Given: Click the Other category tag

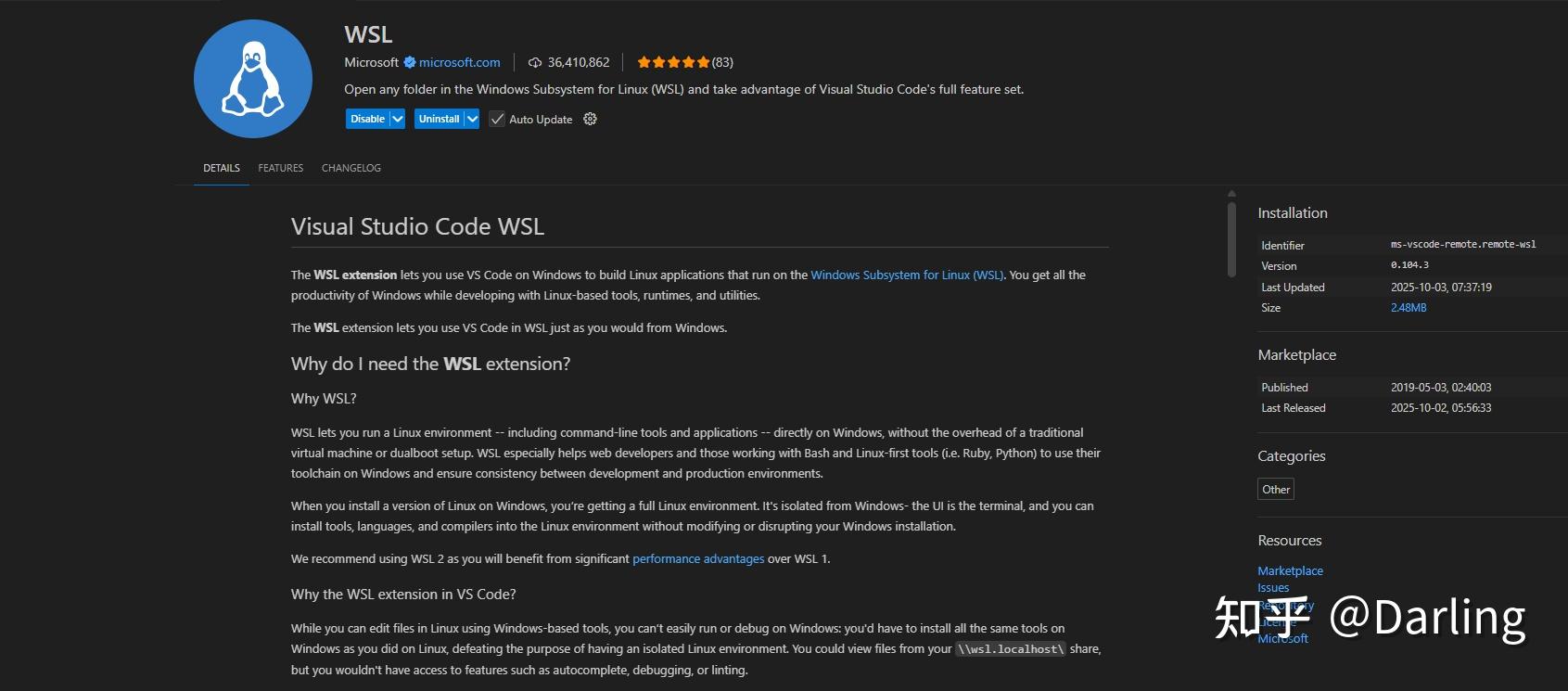Looking at the screenshot, I should pyautogui.click(x=1275, y=489).
